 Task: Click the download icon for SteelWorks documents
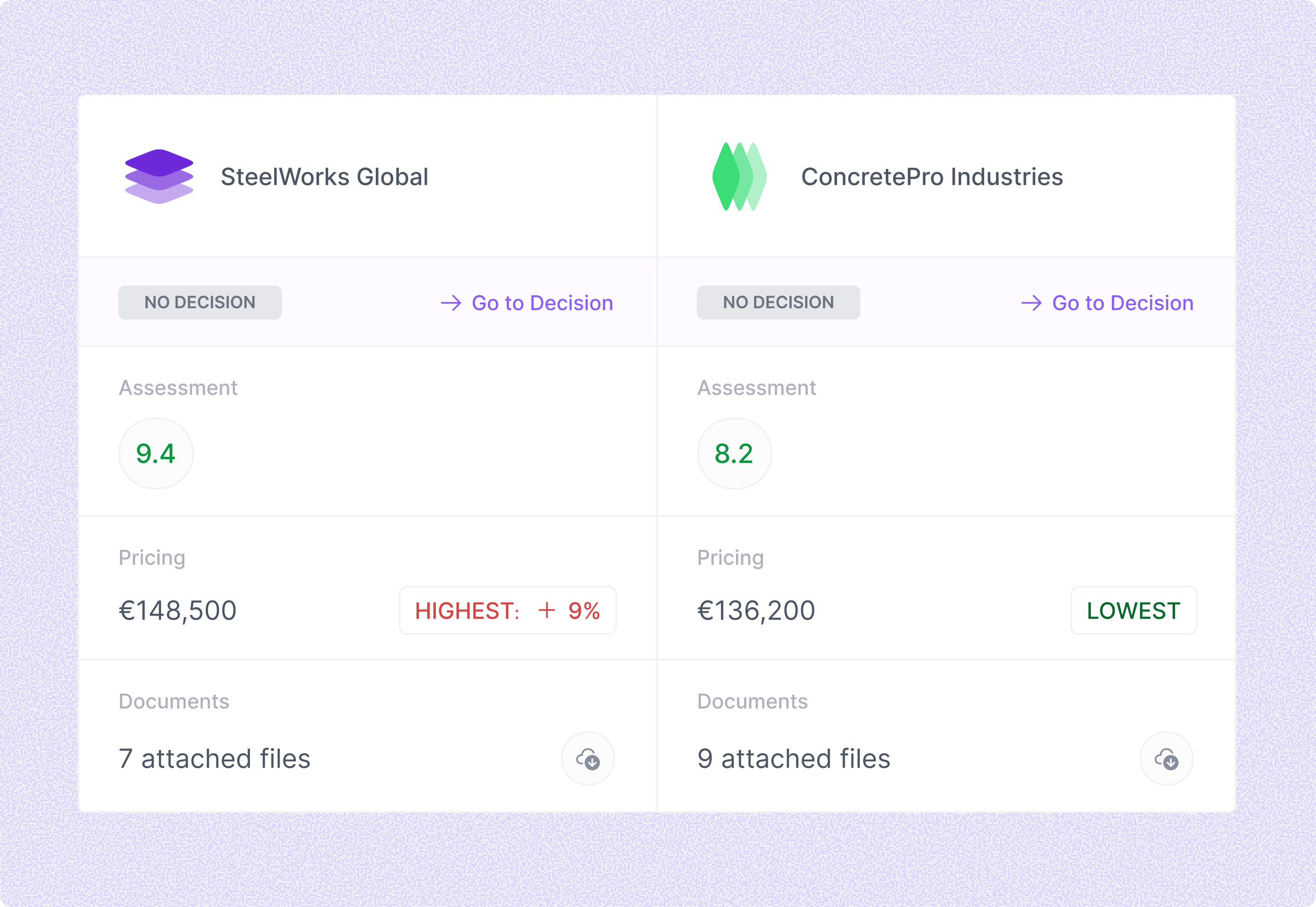click(x=588, y=758)
